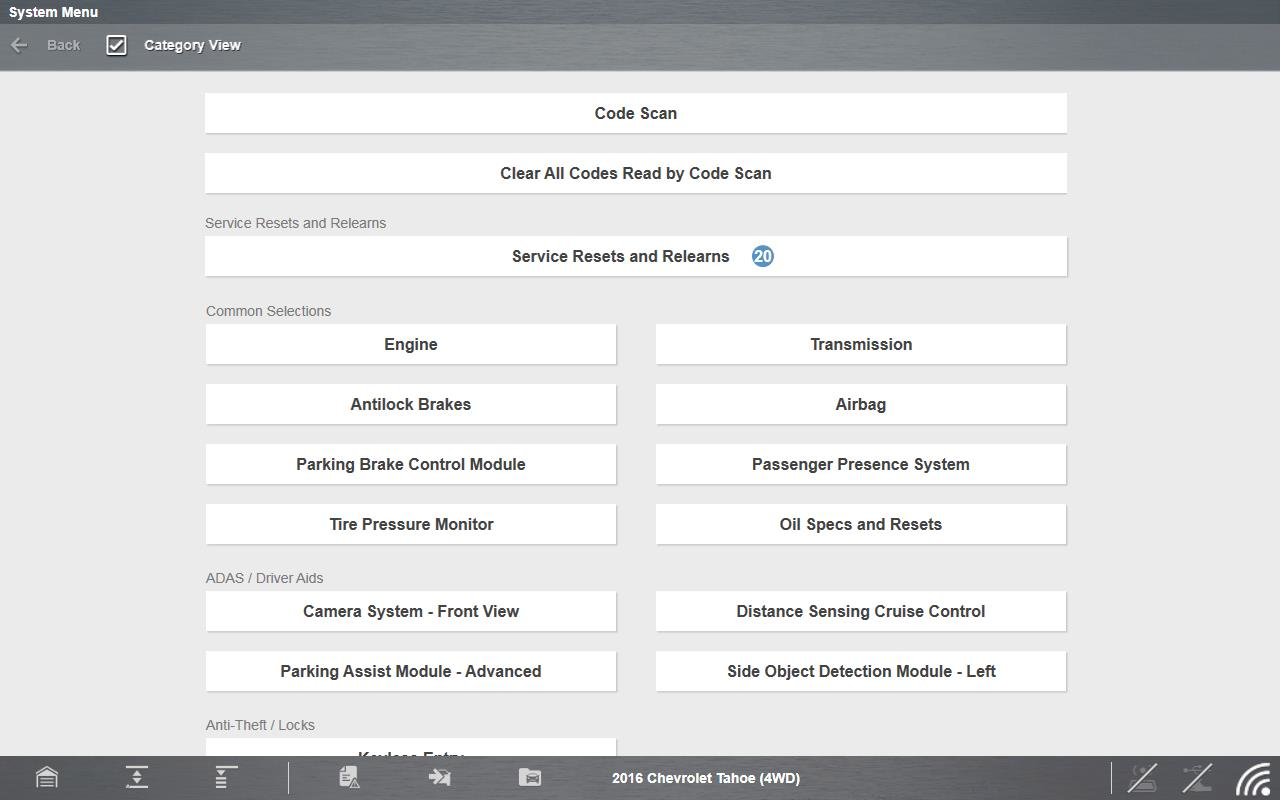Screen dimensions: 1280x800
Task: Click the crossed-out wireless device connection icon
Action: pyautogui.click(x=1142, y=777)
